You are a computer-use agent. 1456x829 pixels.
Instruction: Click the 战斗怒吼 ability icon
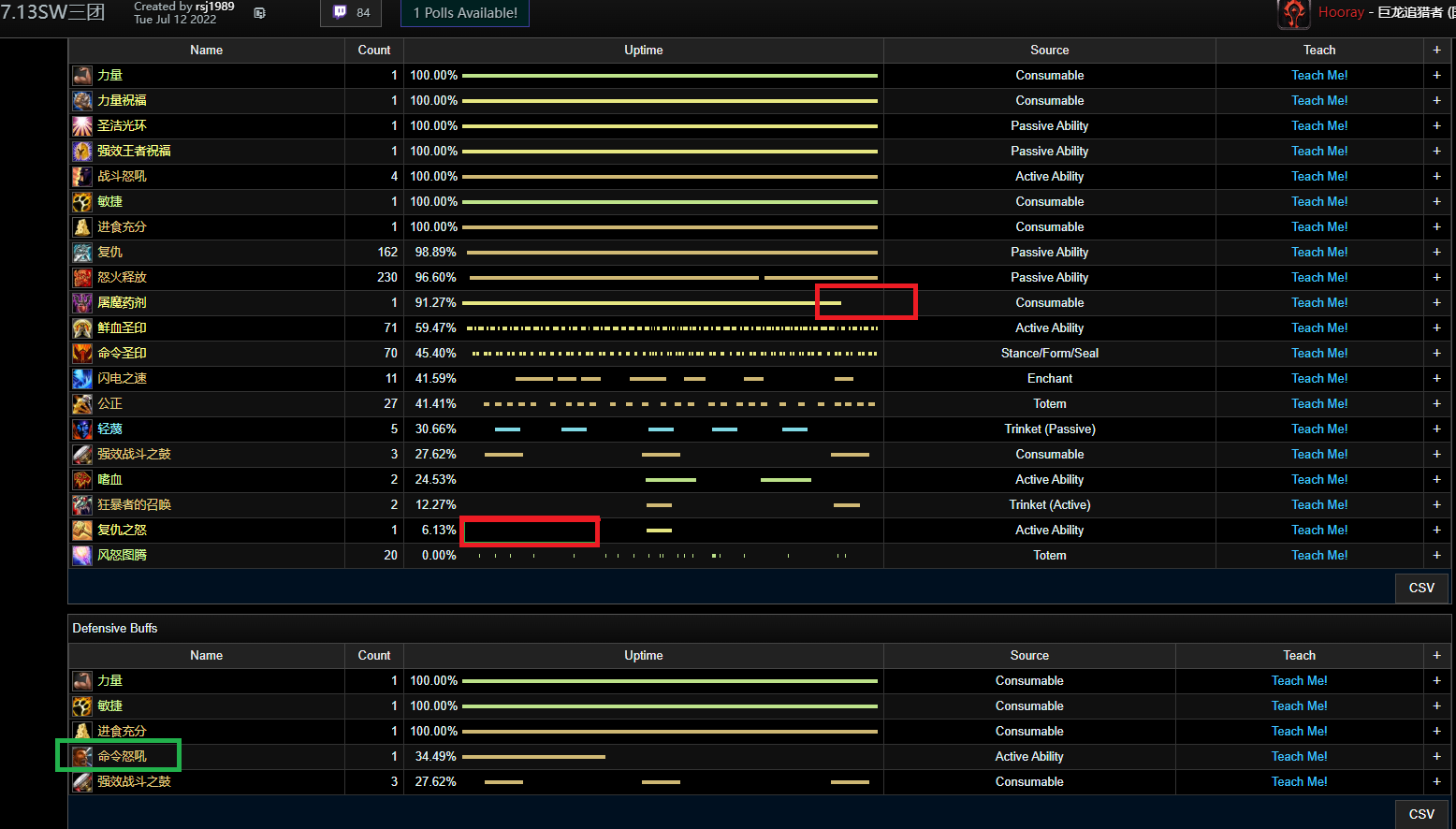[82, 176]
